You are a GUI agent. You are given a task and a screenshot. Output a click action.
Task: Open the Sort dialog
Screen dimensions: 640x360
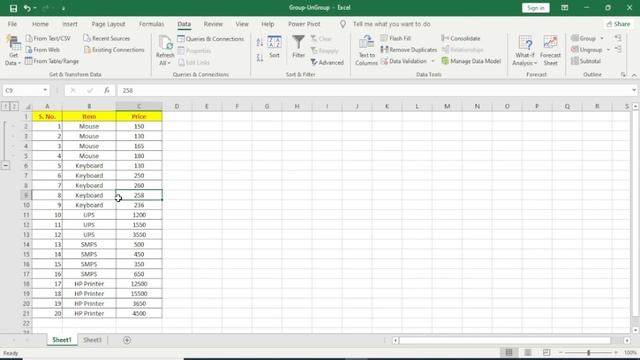(274, 47)
